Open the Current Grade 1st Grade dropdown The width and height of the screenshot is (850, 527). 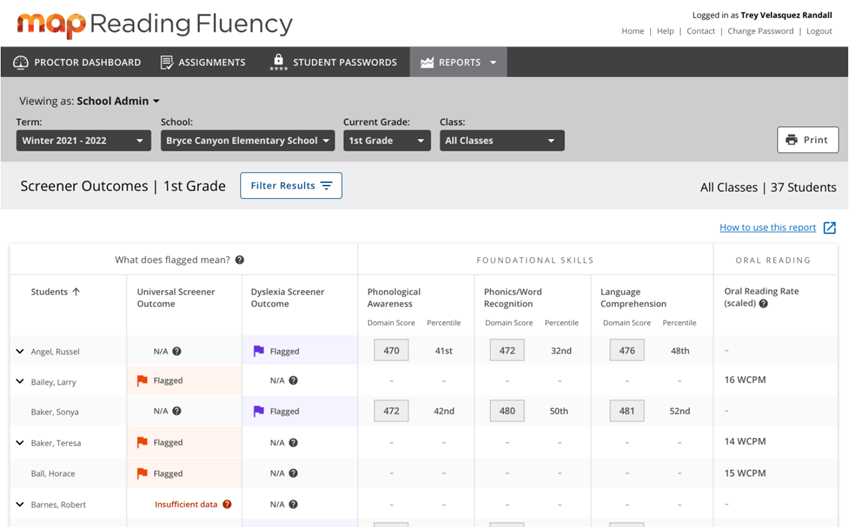click(x=387, y=140)
